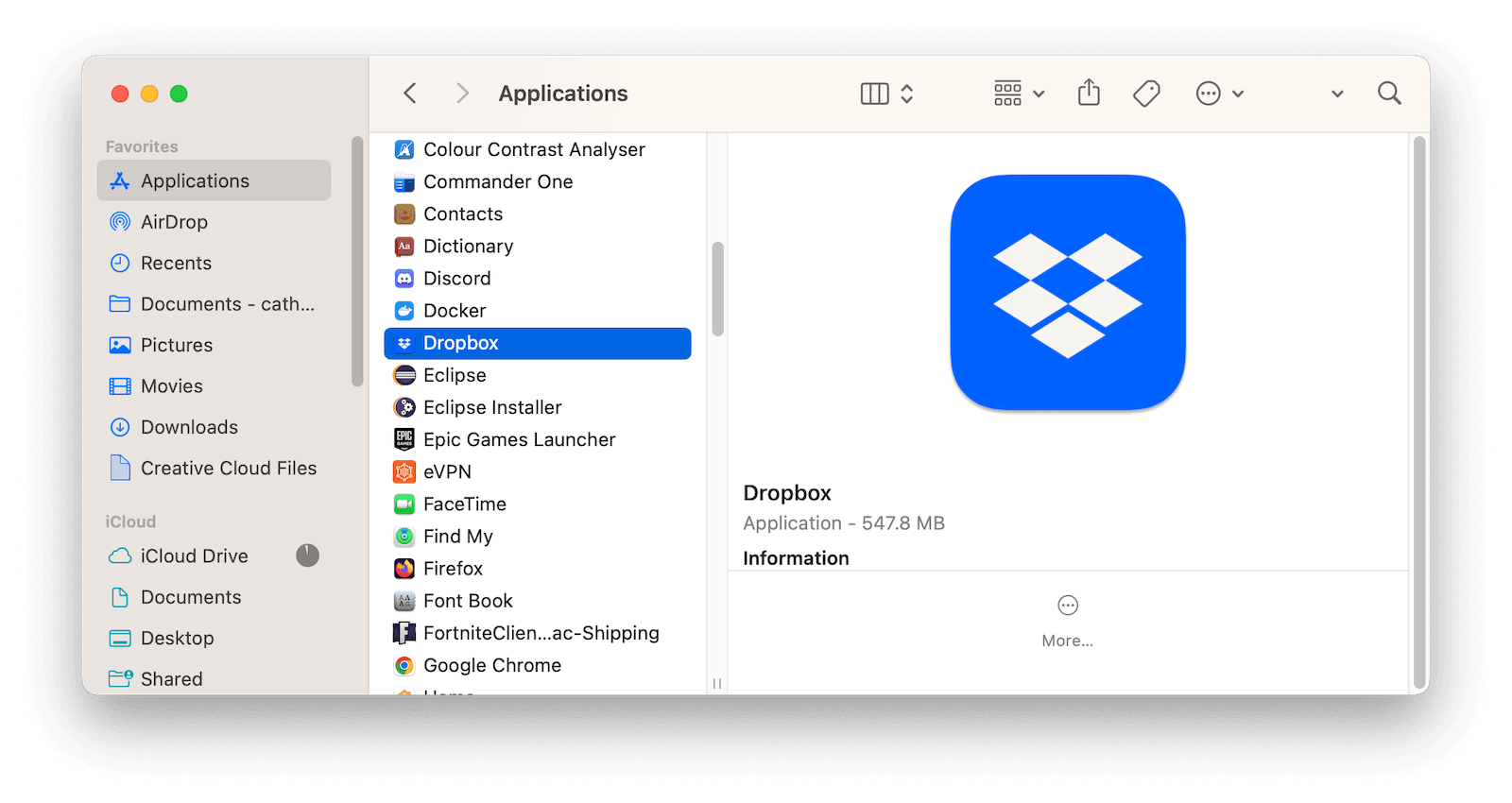
Task: Select Docker in the app list
Action: coord(538,311)
